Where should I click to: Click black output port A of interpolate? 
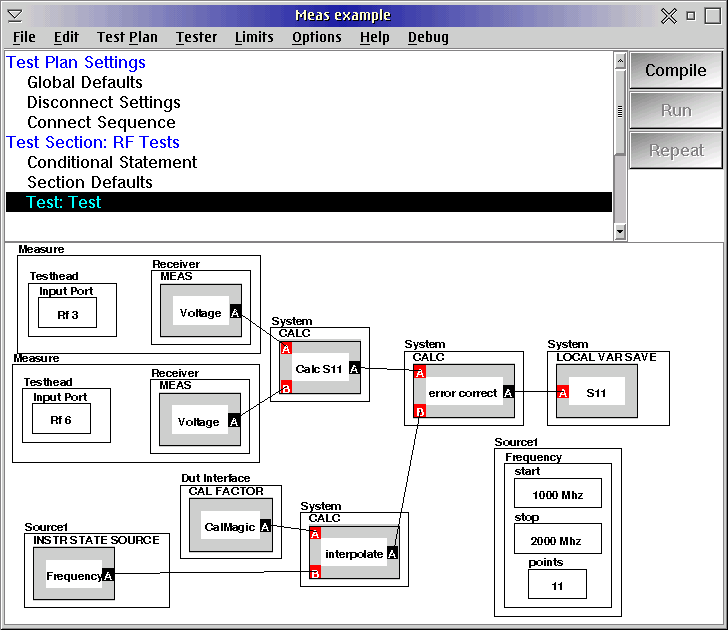click(x=392, y=553)
